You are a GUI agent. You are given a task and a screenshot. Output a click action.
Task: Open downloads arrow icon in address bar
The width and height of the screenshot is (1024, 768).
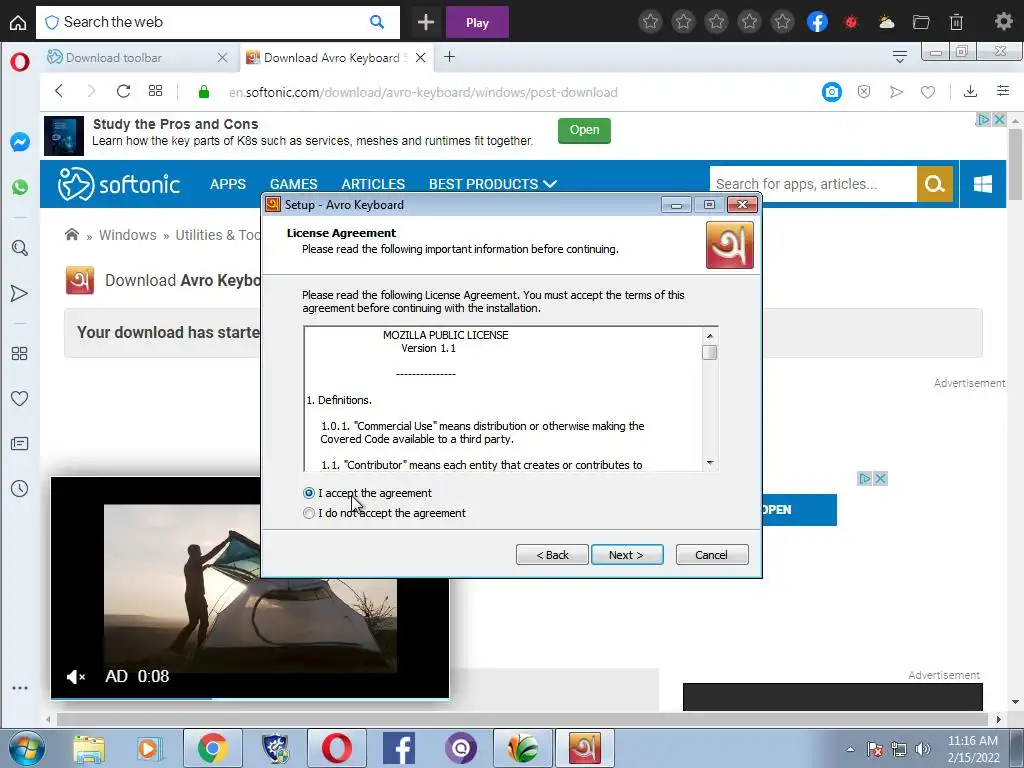970,91
